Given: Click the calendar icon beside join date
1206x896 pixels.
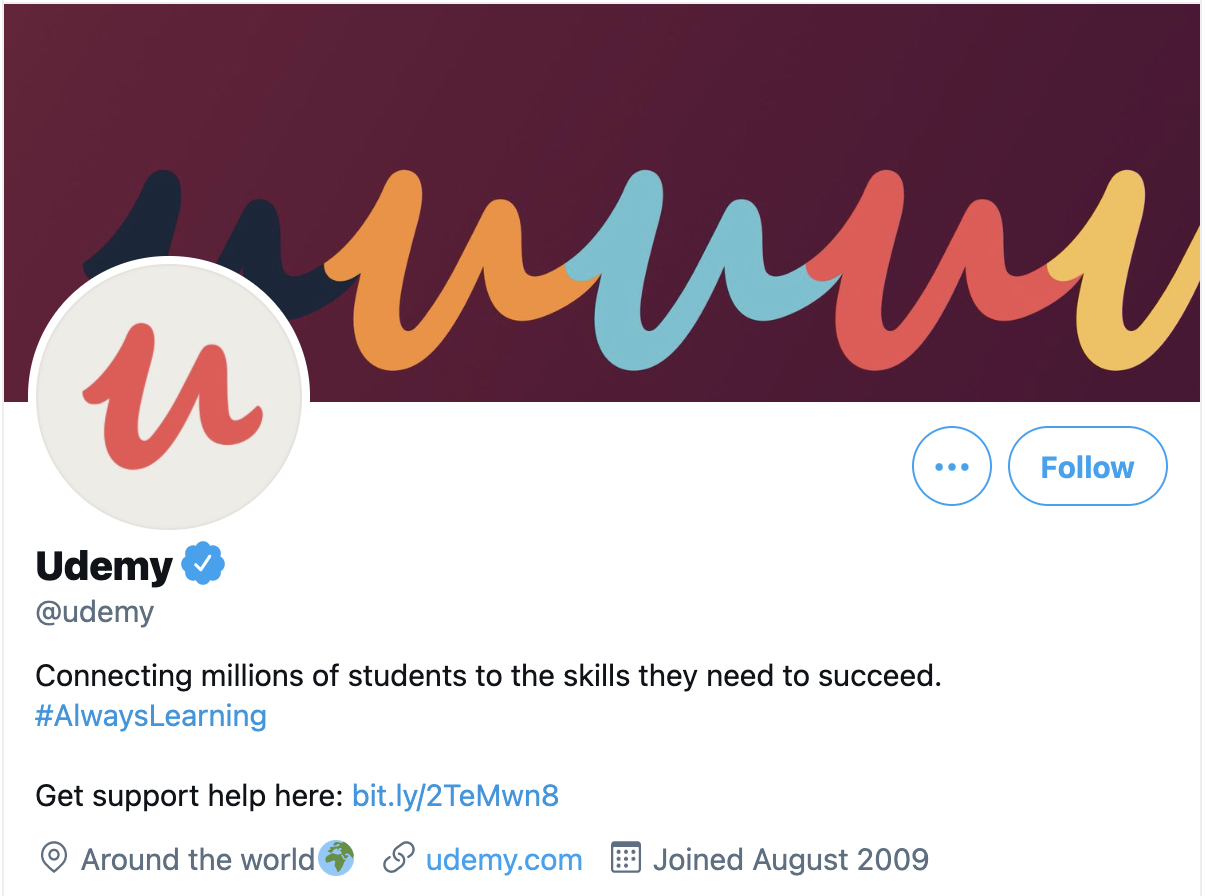Looking at the screenshot, I should tap(625, 858).
